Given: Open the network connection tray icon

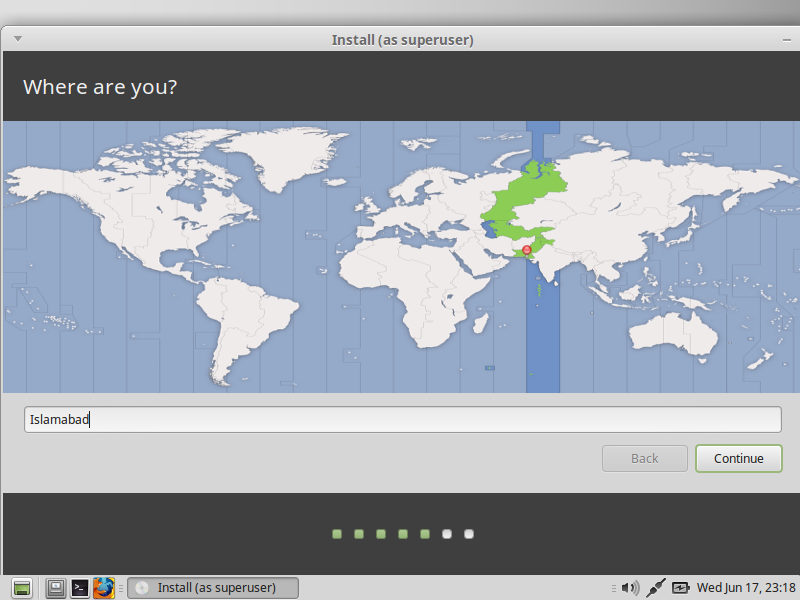Looking at the screenshot, I should (x=656, y=588).
